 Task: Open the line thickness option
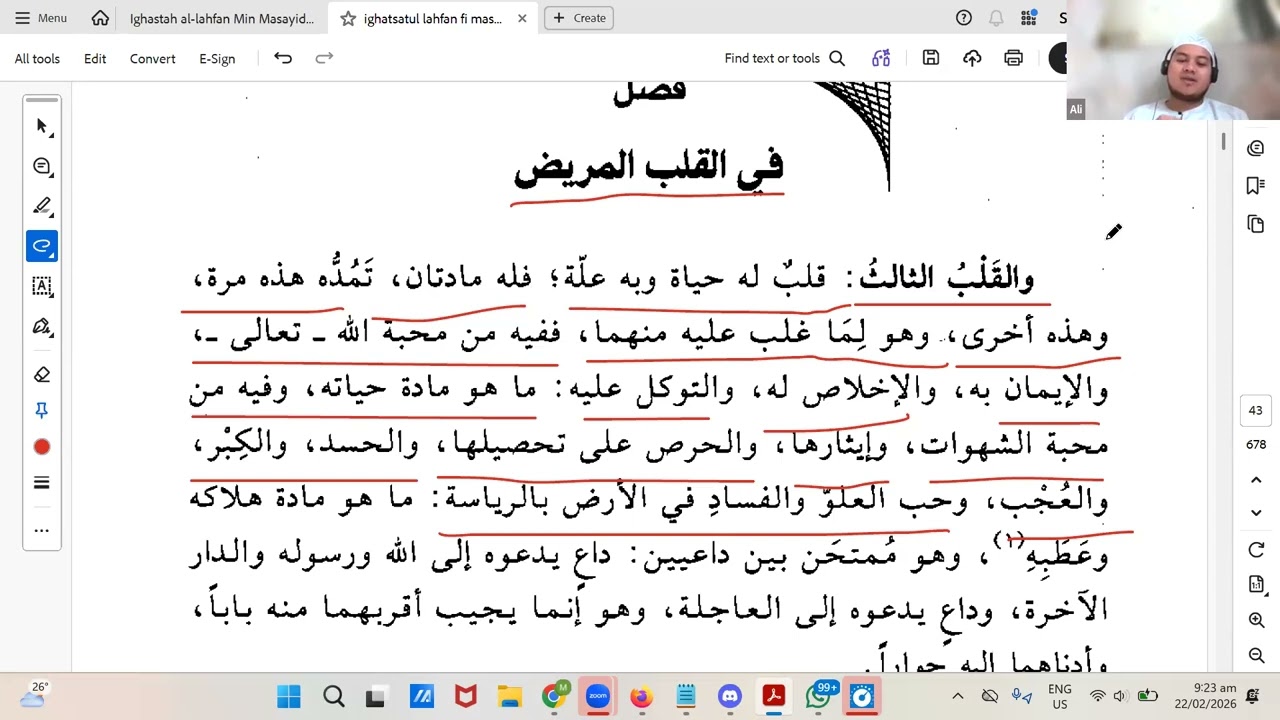click(42, 483)
